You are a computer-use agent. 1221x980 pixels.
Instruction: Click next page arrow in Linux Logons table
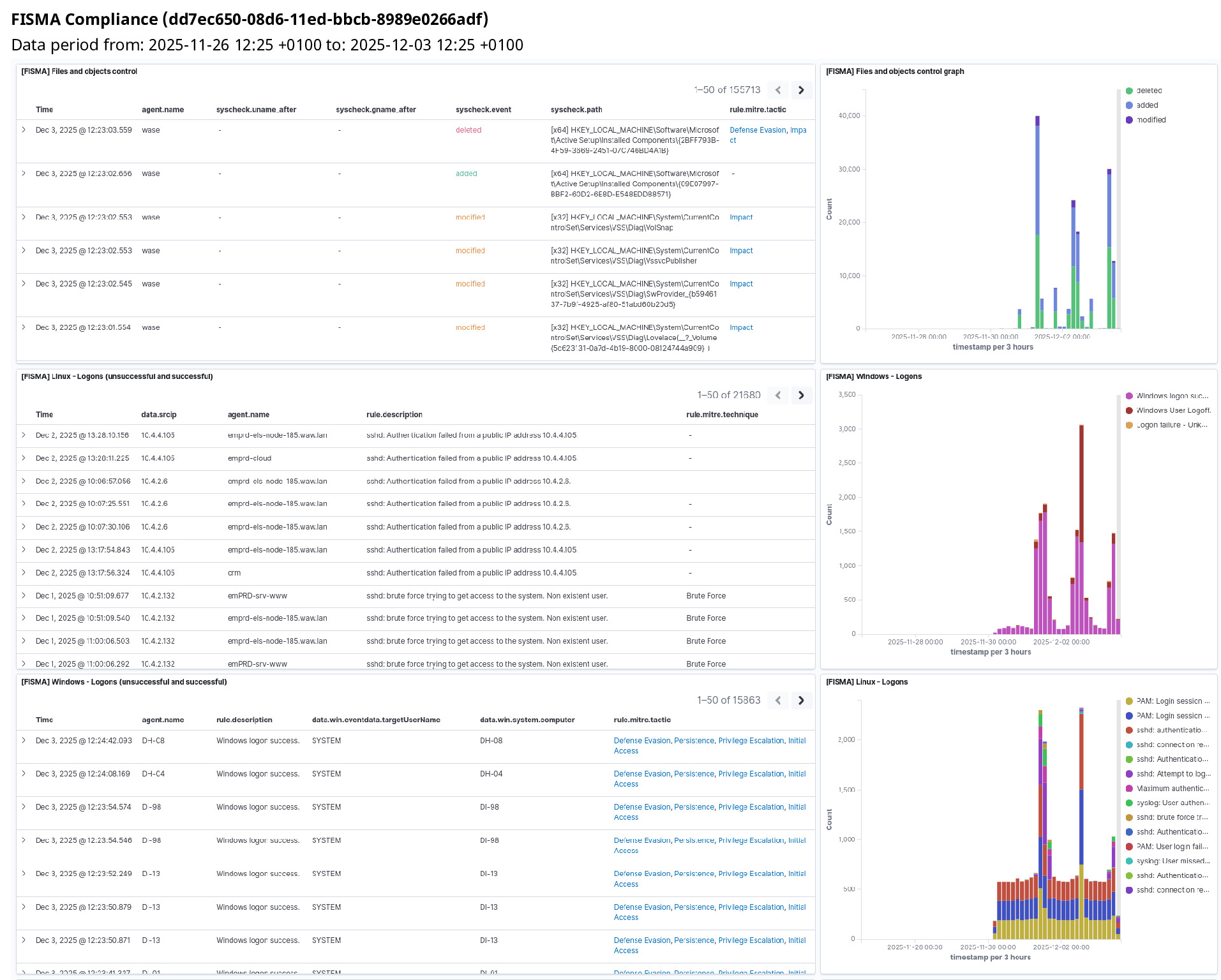pos(801,395)
